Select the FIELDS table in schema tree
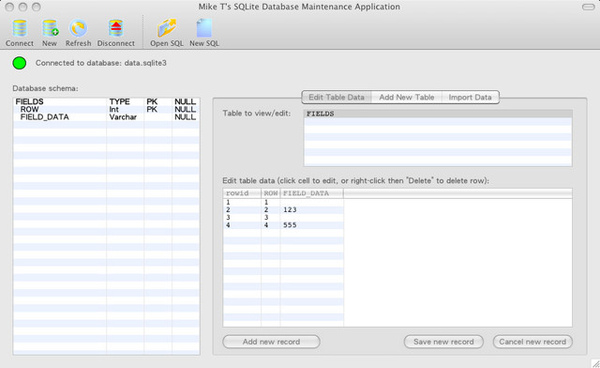The image size is (600, 368). click(29, 102)
